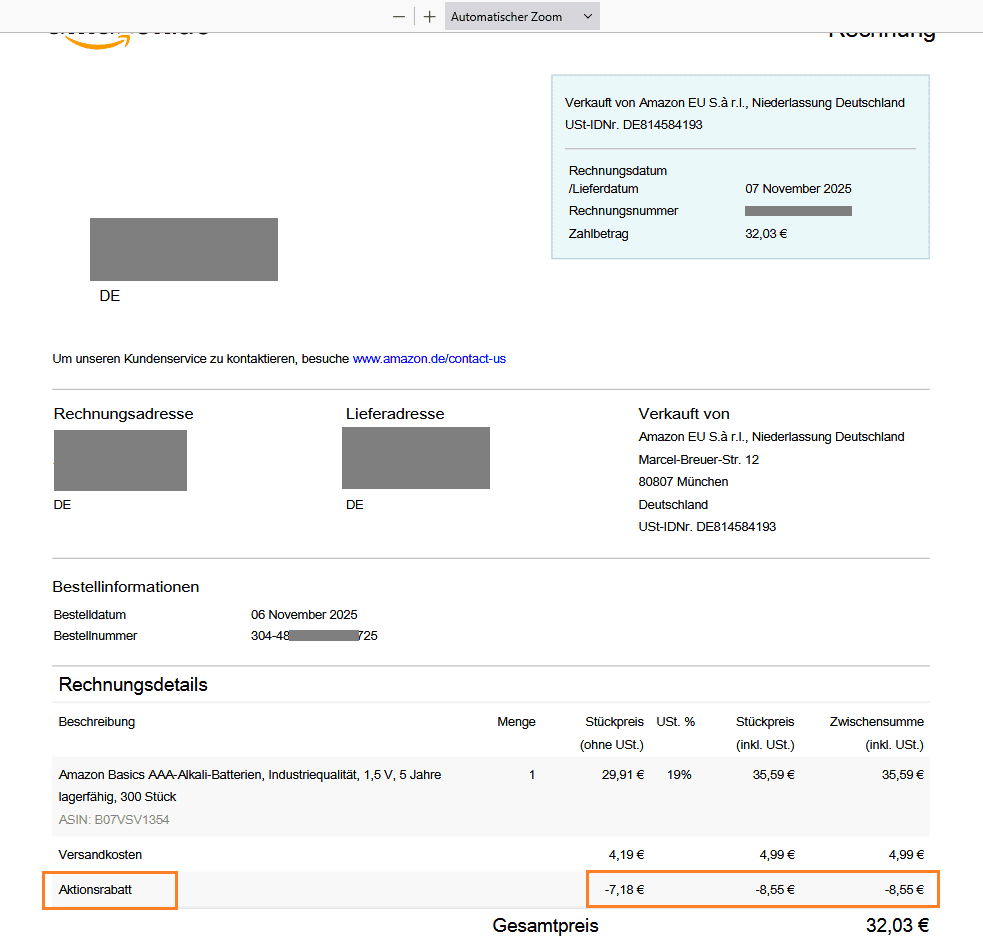Select the Amazon Basics AAA-Alkali-Batterien description
Image resolution: width=983 pixels, height=947 pixels.
tap(250, 785)
